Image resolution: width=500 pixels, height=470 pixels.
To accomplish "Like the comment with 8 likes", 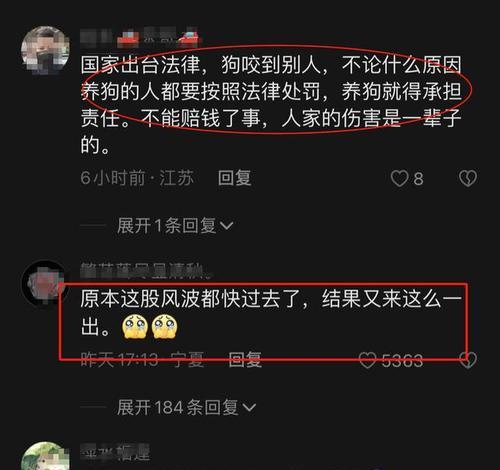I will pyautogui.click(x=399, y=178).
